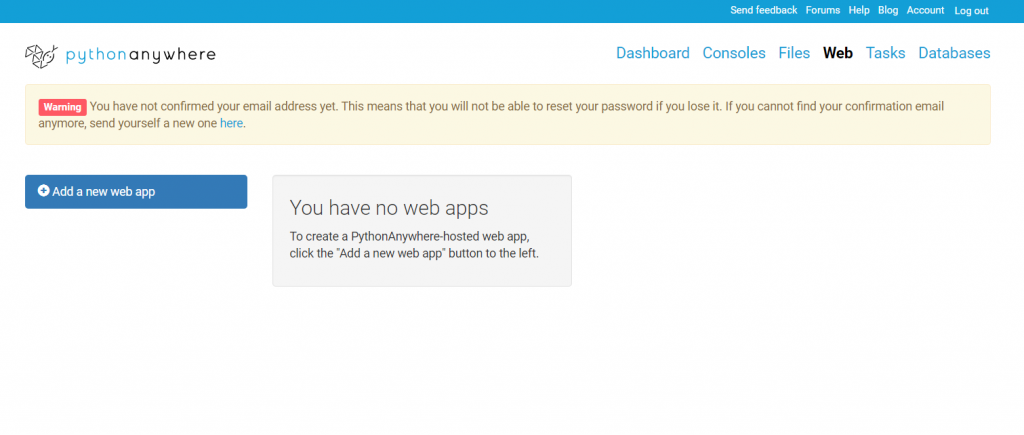Click the plus icon on Add a new web app
This screenshot has height=435, width=1024.
[44, 191]
